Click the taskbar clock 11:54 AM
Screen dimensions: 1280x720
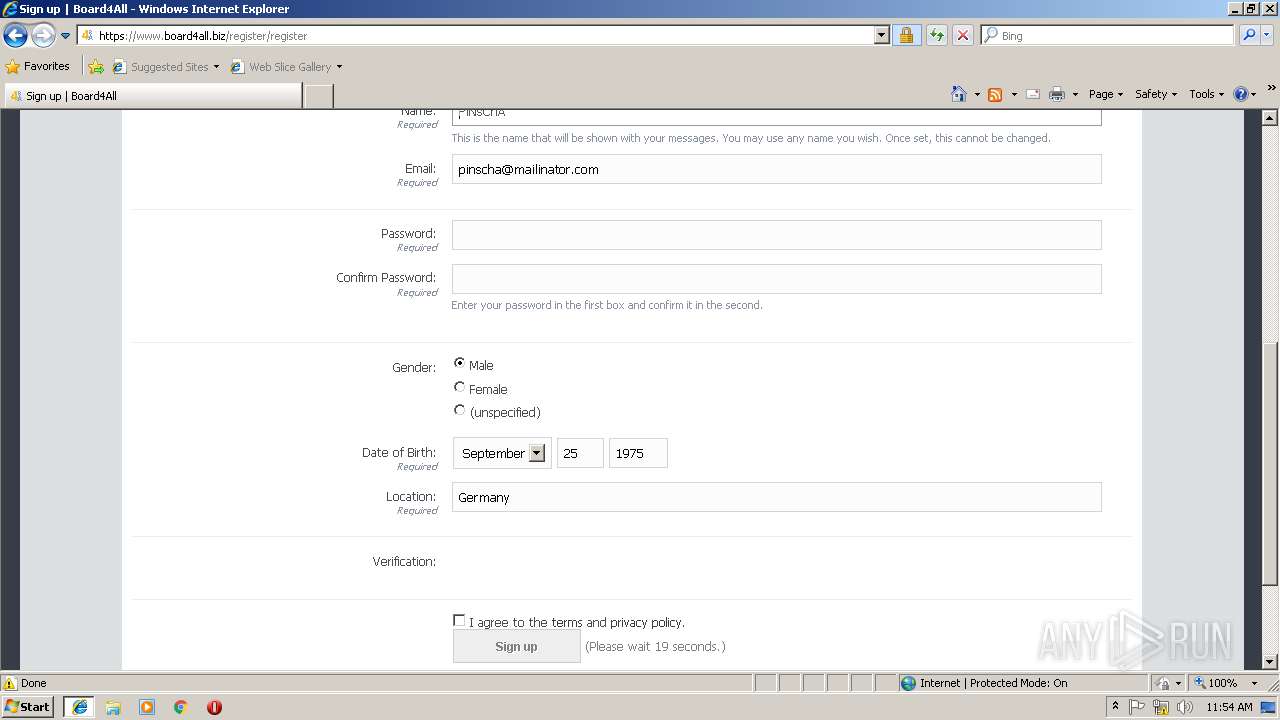(x=1229, y=707)
